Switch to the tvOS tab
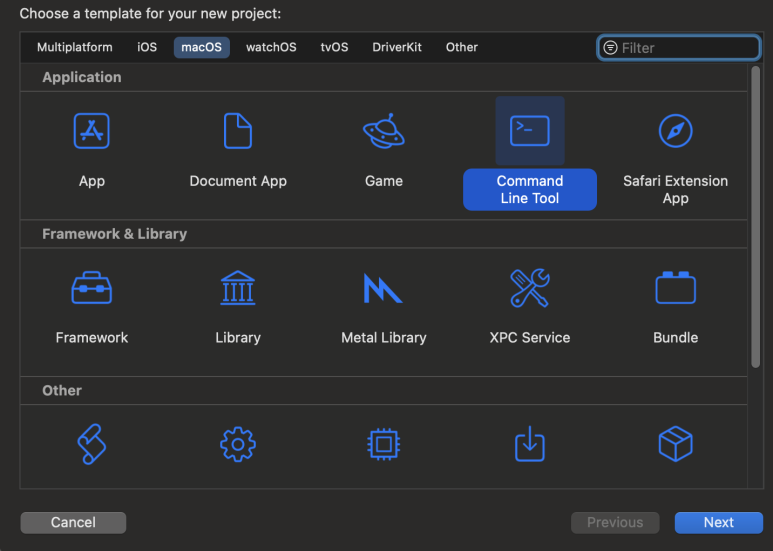The width and height of the screenshot is (773, 551). click(334, 47)
